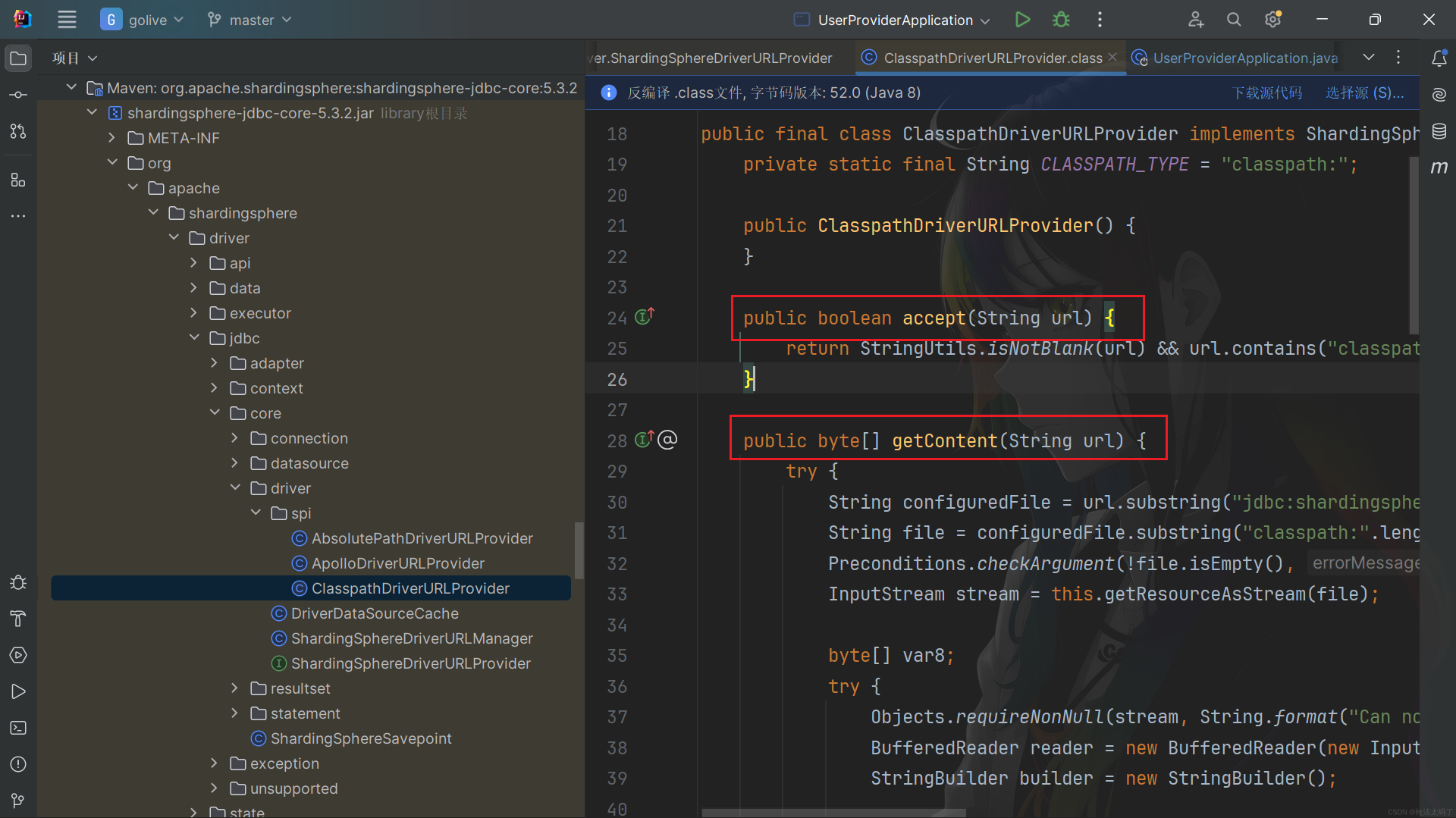Select ApolloDriverURLProvider in project tree
Screen dimensions: 1456x818
[388, 563]
